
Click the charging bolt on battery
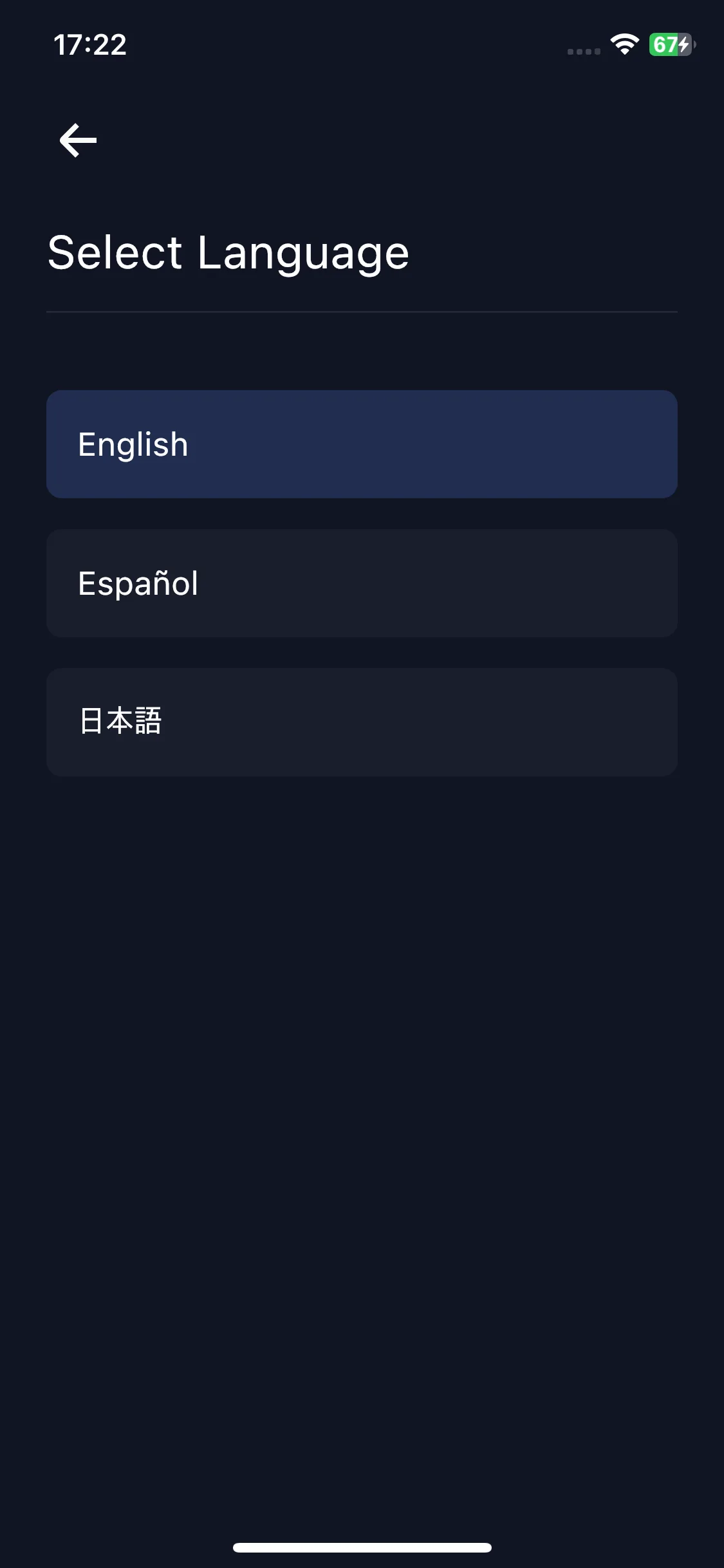pyautogui.click(x=684, y=44)
